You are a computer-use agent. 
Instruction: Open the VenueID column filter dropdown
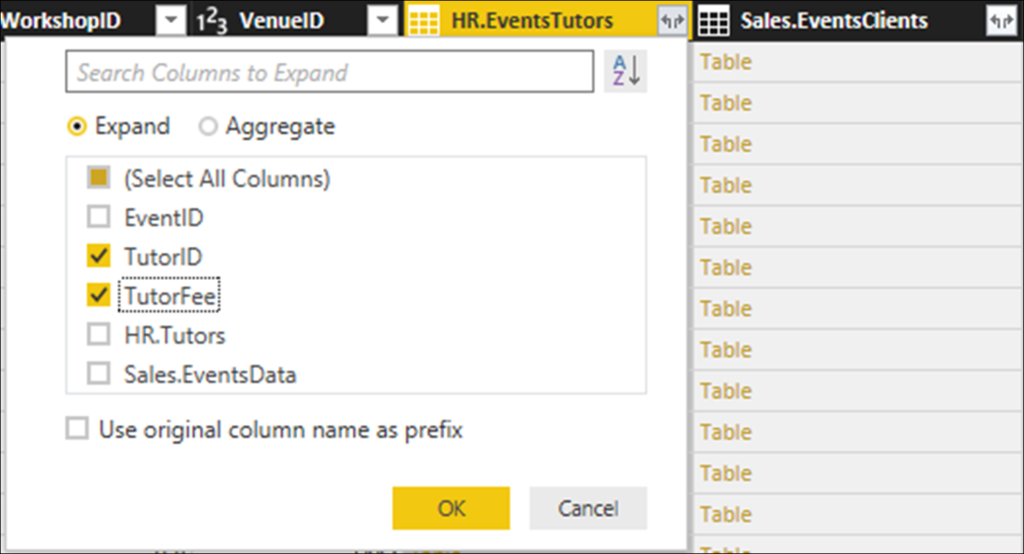[382, 21]
